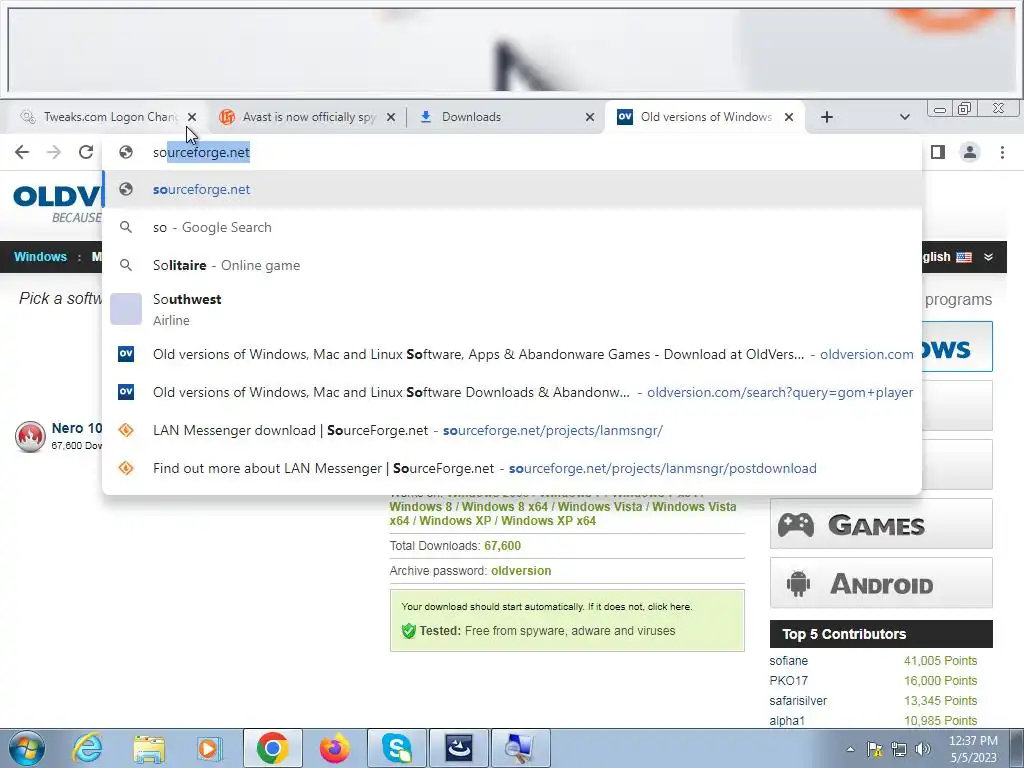Open the LAN Messenger download SourceForge suggestion

click(512, 430)
